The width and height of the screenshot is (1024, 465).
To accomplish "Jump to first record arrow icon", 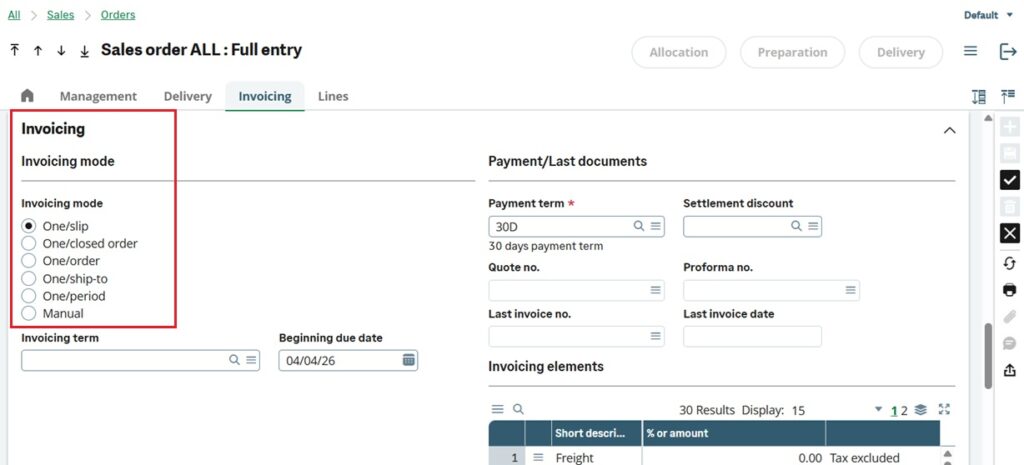I will click(15, 50).
